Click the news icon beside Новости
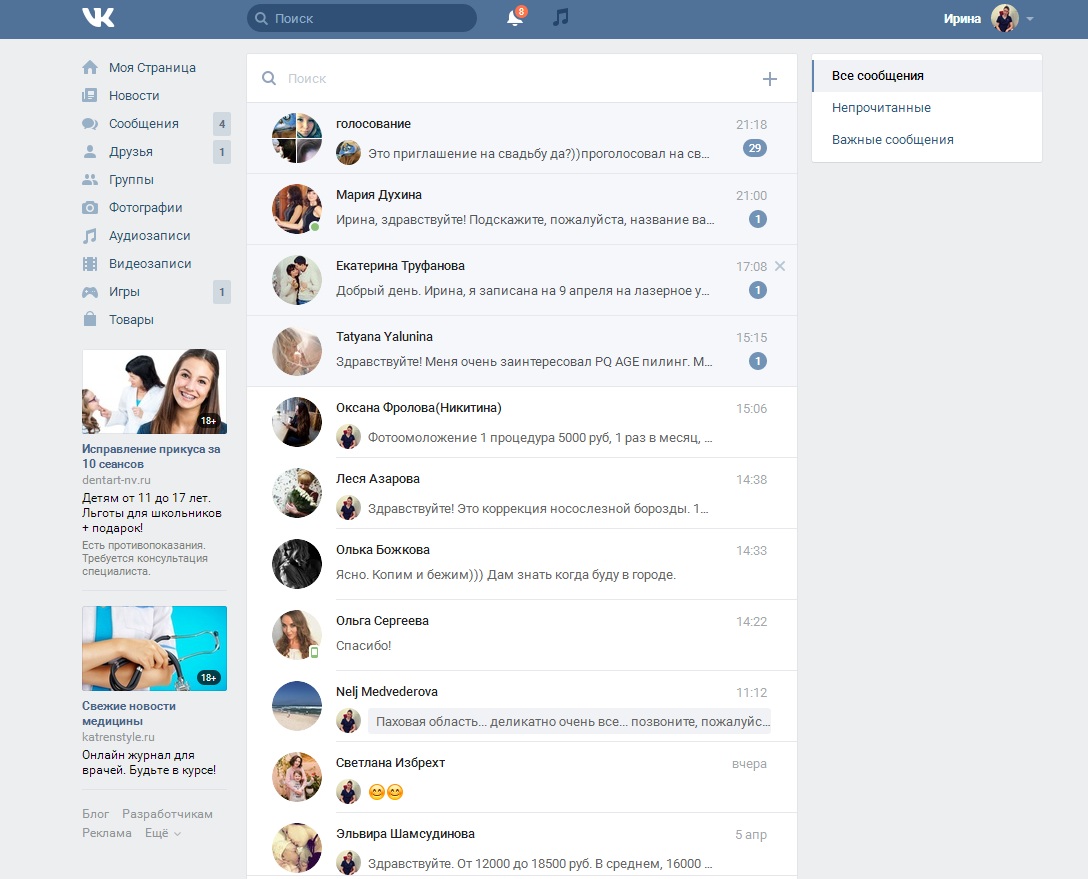The height and width of the screenshot is (879, 1088). pos(90,95)
